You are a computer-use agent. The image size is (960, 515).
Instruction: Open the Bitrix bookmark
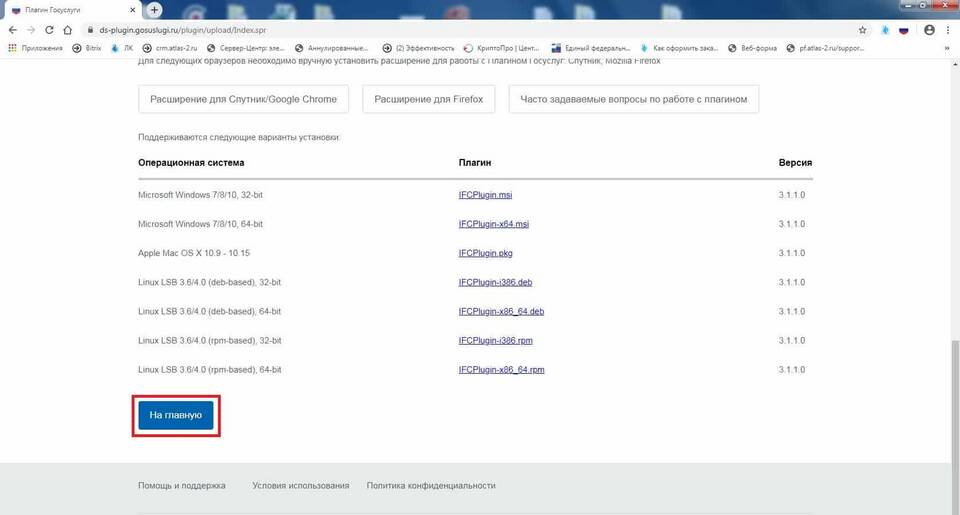[x=87, y=48]
